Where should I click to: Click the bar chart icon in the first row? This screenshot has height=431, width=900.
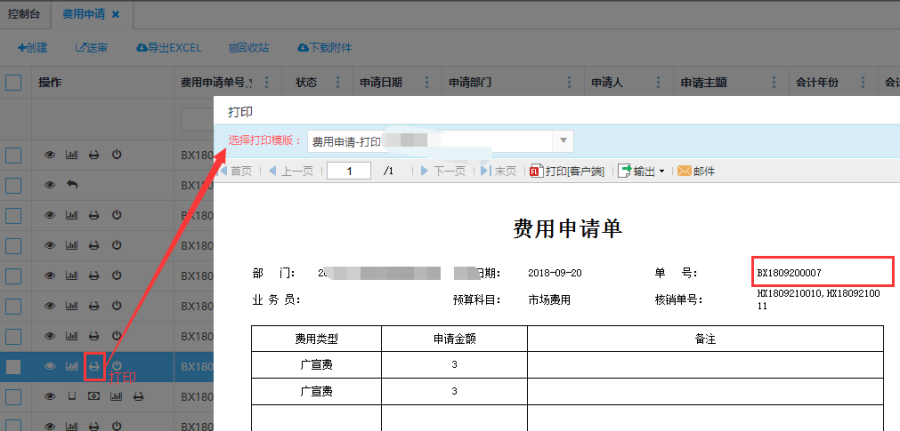point(72,155)
